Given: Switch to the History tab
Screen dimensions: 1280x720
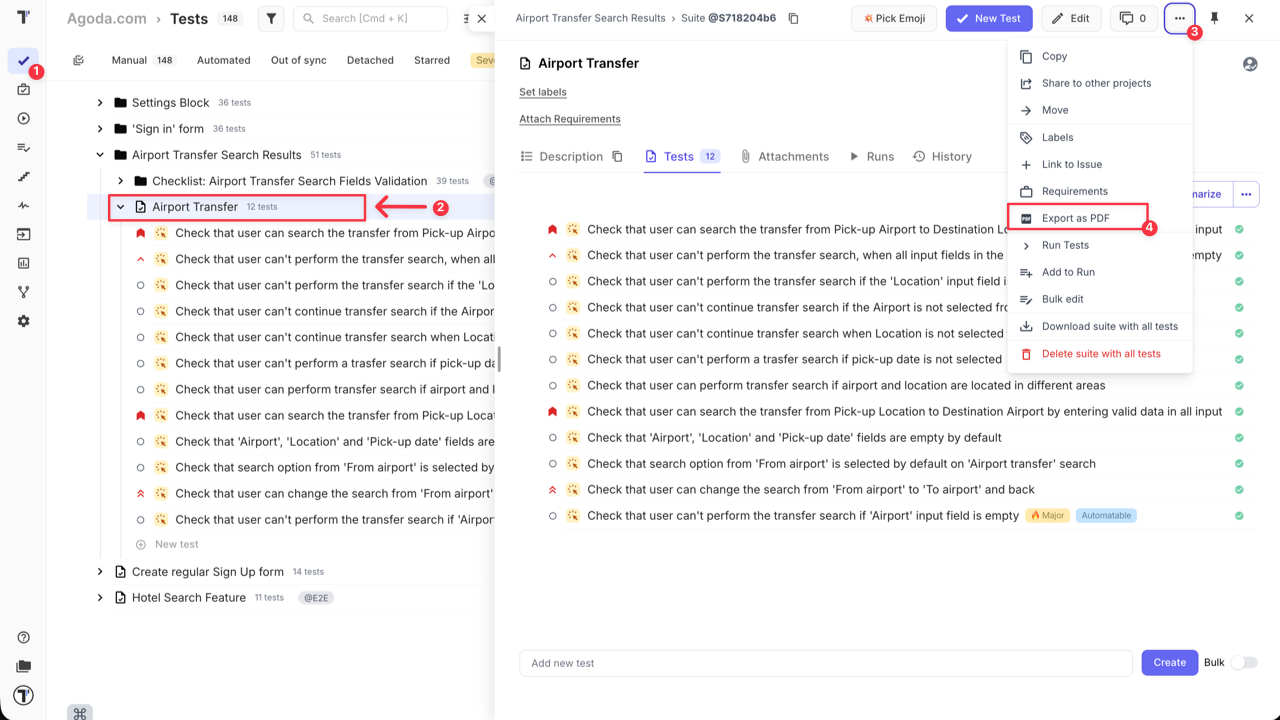Looking at the screenshot, I should coord(943,156).
